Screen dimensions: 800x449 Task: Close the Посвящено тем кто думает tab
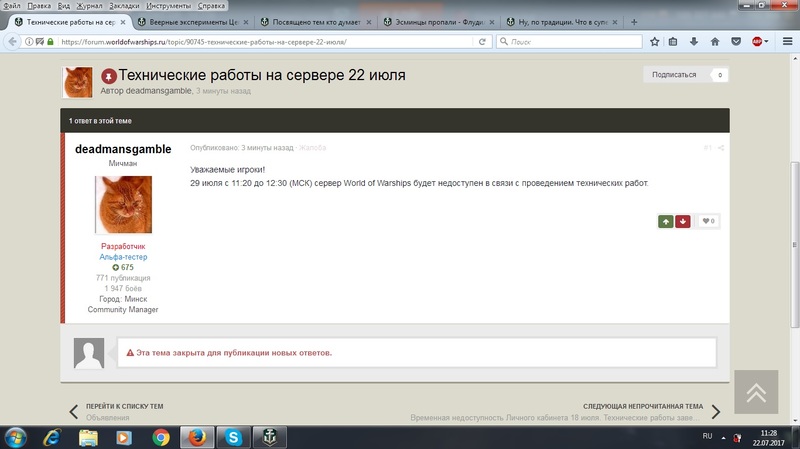click(x=369, y=22)
